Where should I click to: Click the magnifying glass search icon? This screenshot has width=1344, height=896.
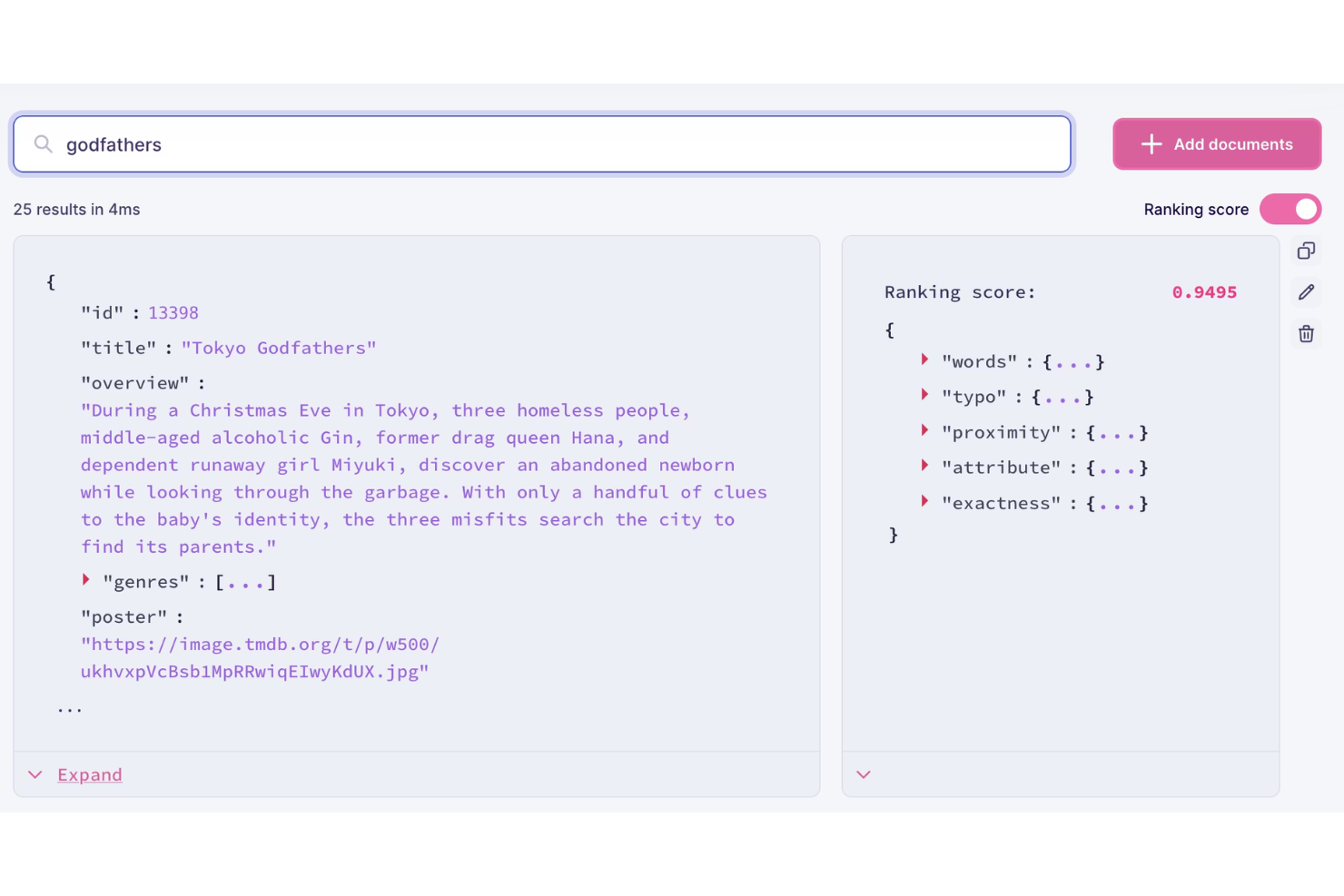(x=43, y=144)
